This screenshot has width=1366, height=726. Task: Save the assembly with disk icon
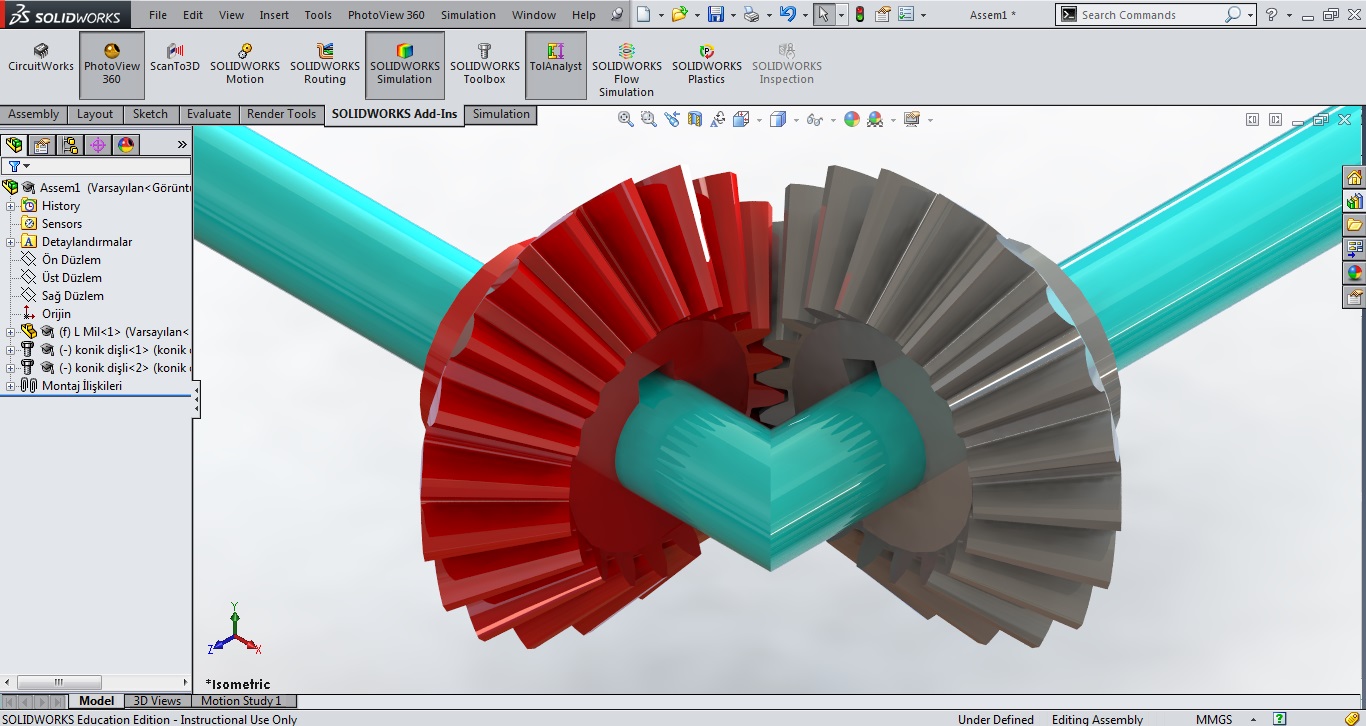[x=715, y=14]
